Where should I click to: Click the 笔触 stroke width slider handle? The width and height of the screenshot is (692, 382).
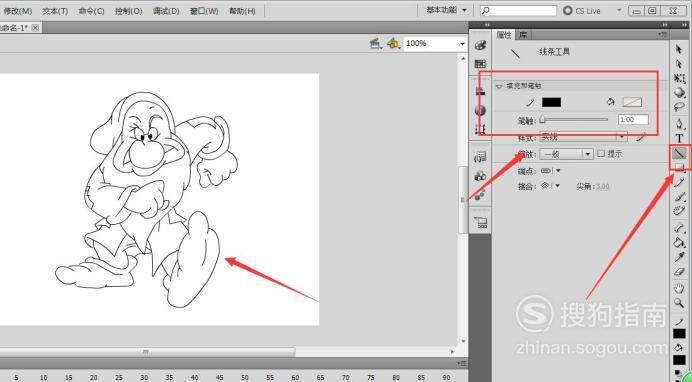click(x=542, y=120)
